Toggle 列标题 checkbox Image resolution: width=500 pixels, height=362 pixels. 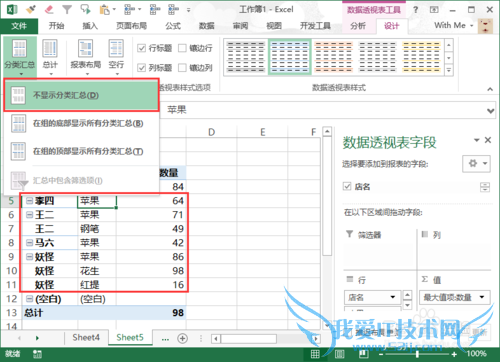[x=142, y=68]
